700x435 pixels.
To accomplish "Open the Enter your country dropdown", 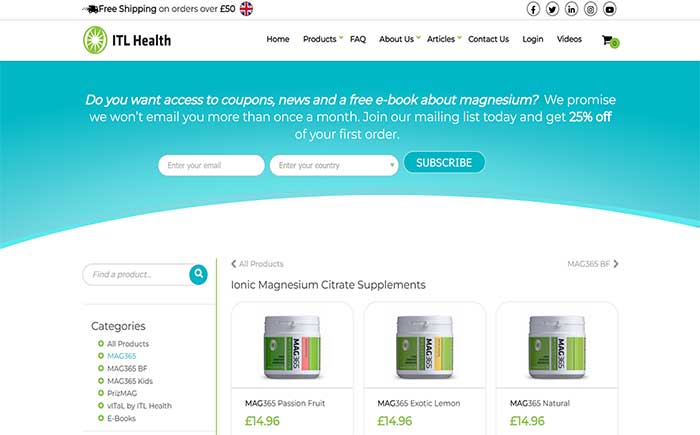I will [334, 165].
